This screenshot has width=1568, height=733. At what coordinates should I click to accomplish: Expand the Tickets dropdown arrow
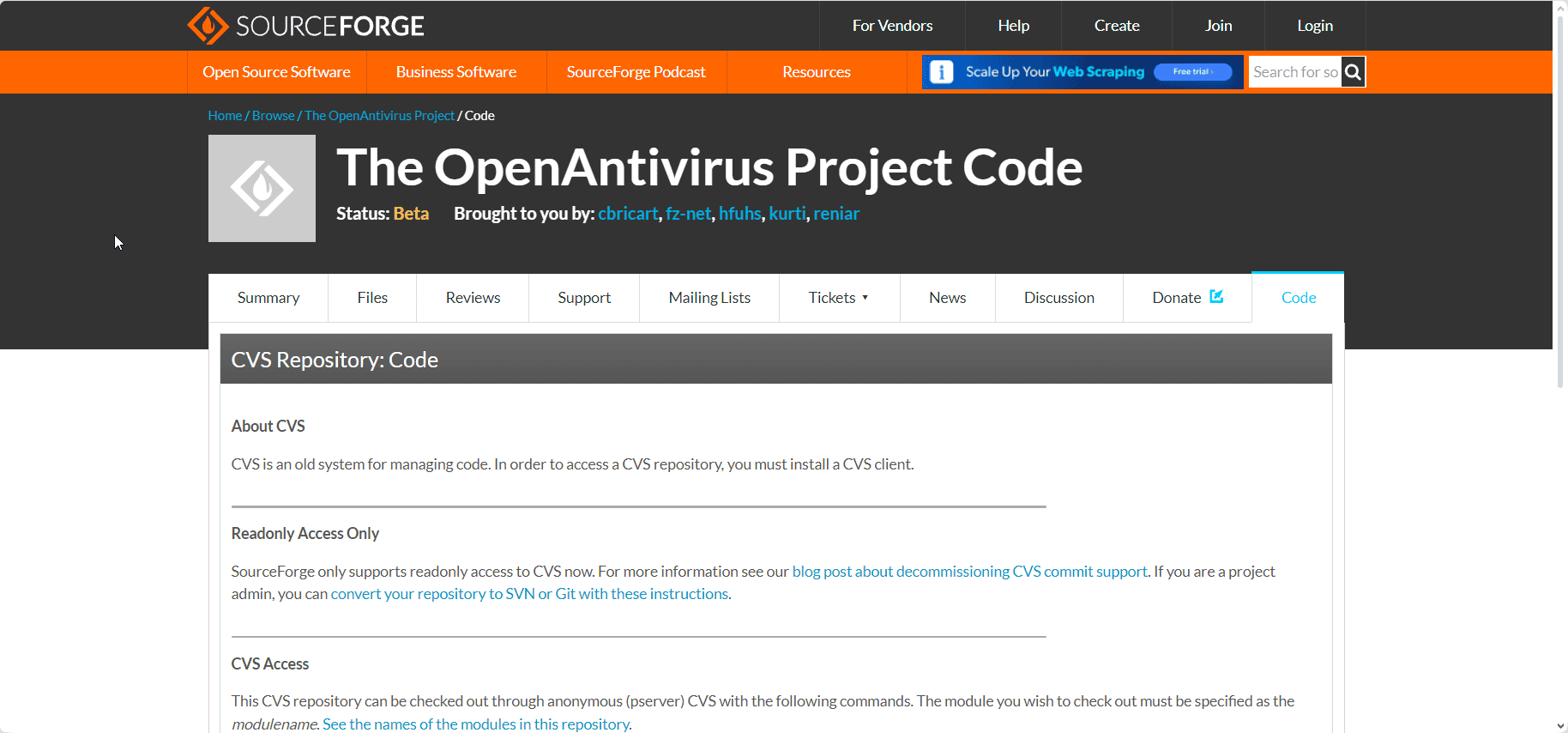(865, 298)
